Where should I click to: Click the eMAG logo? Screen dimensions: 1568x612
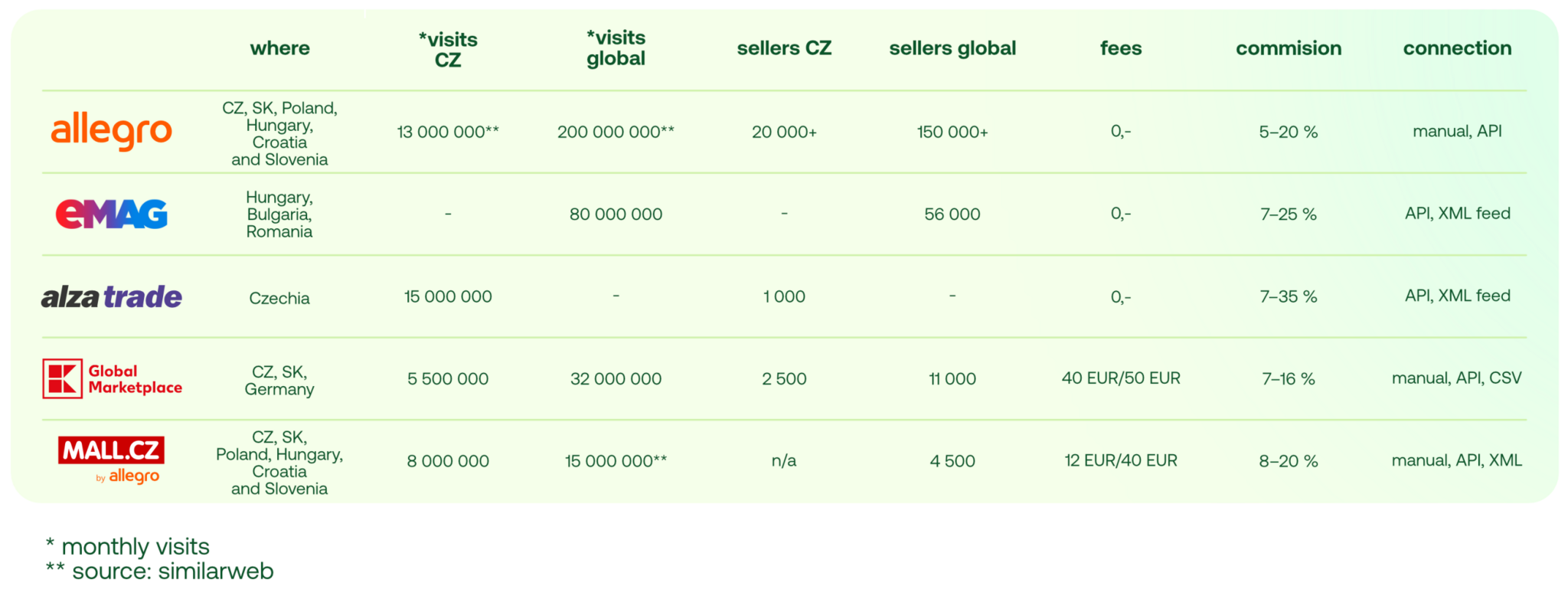click(112, 214)
